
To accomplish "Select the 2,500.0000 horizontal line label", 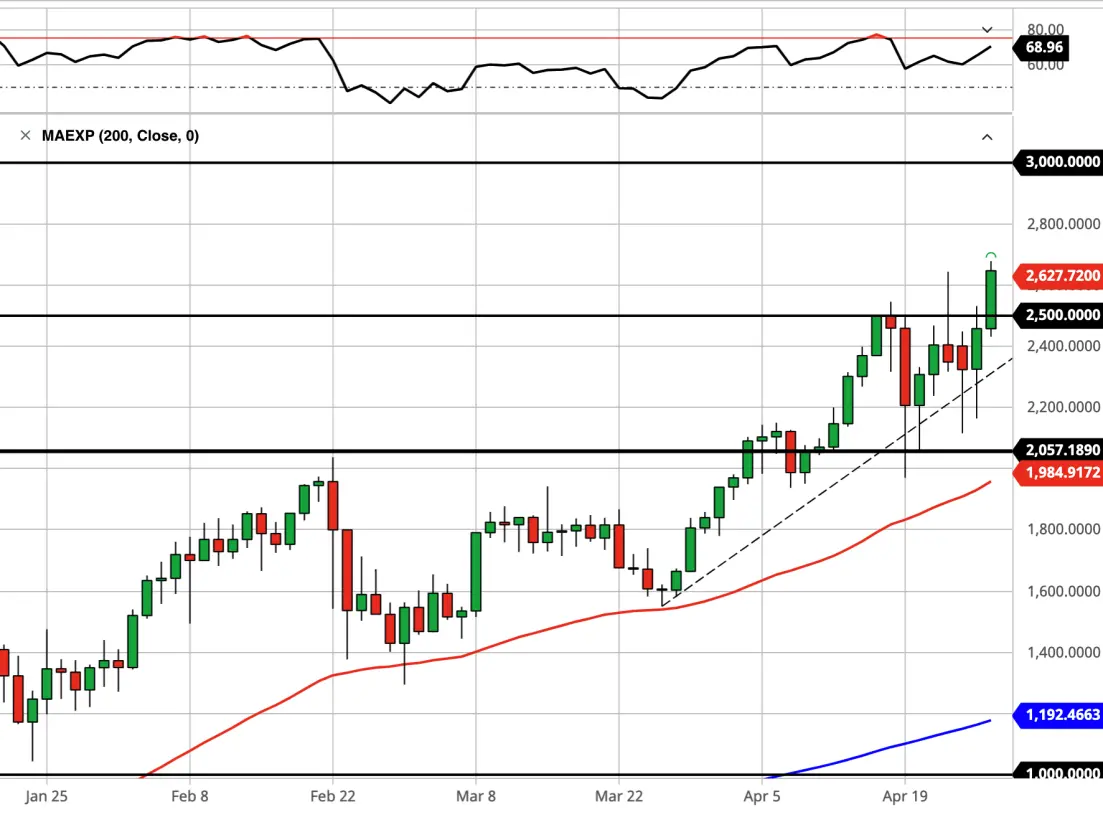I will (1059, 315).
